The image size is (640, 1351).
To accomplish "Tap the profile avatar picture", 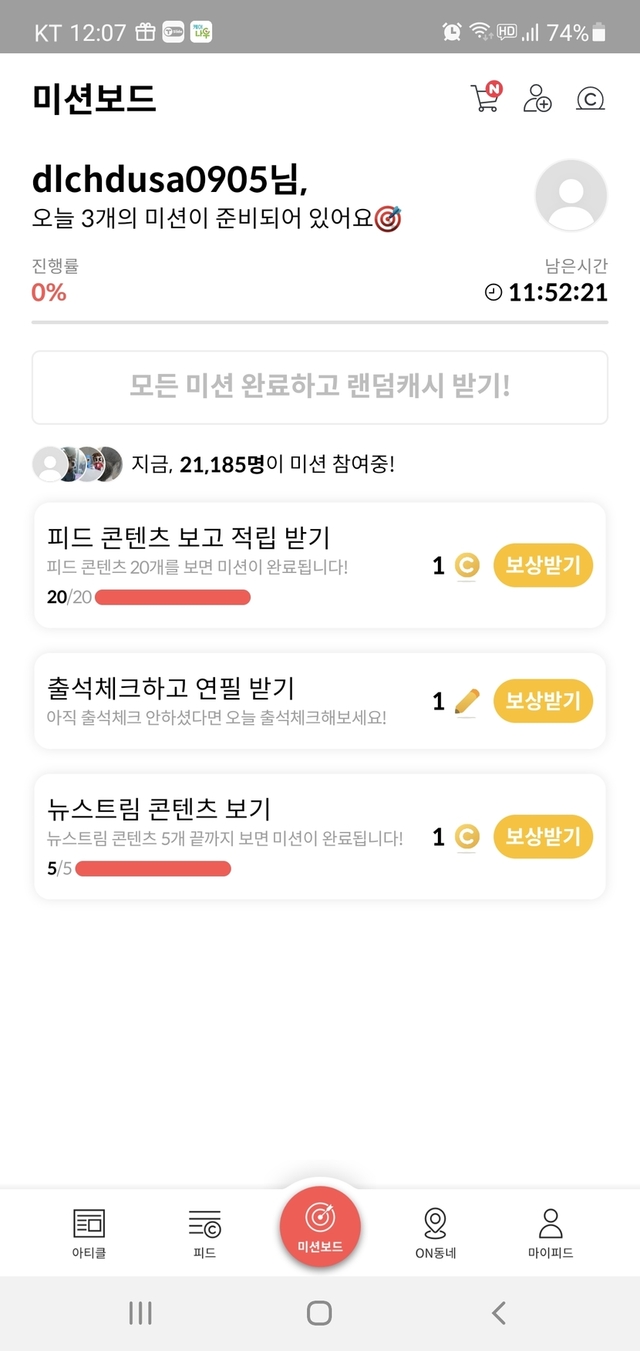I will [571, 195].
